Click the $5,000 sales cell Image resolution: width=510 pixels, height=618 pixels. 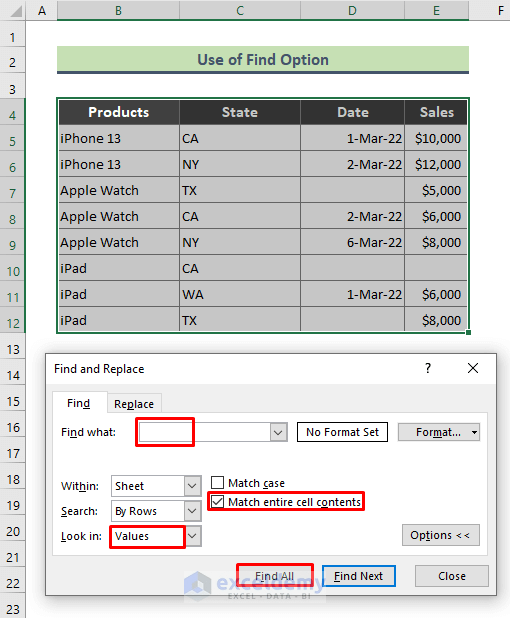436,190
